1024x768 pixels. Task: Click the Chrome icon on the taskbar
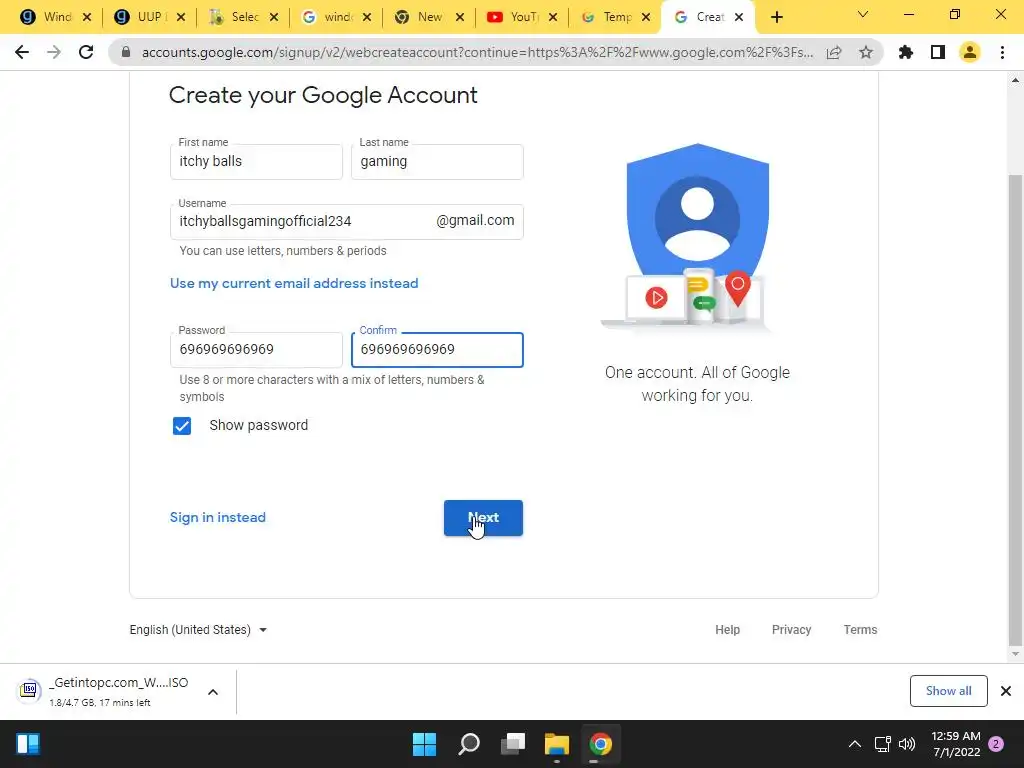(601, 744)
